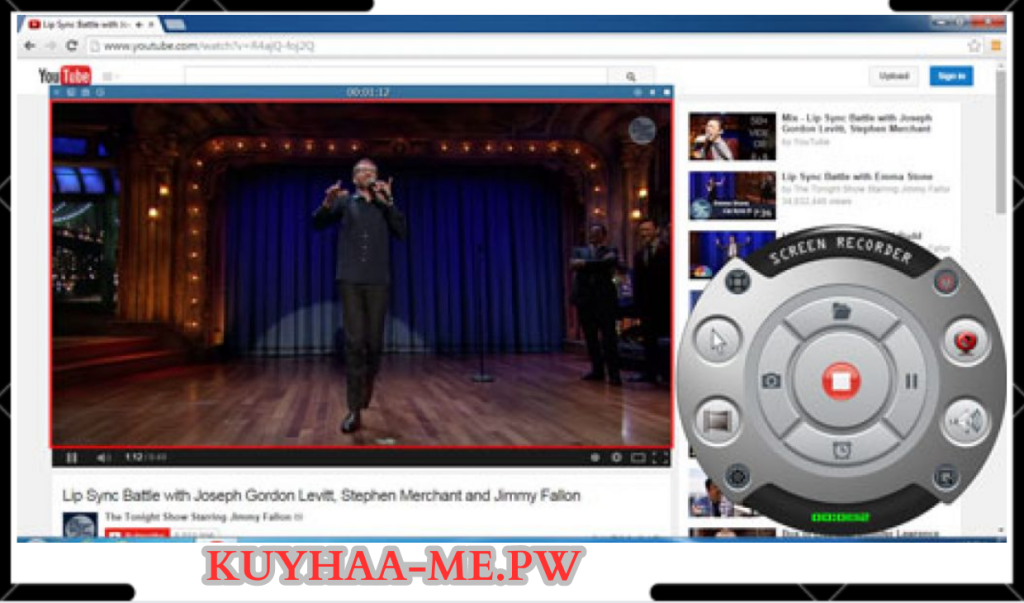Open YouTube player settings gear
Screen dimensions: 1024x603
pos(616,457)
